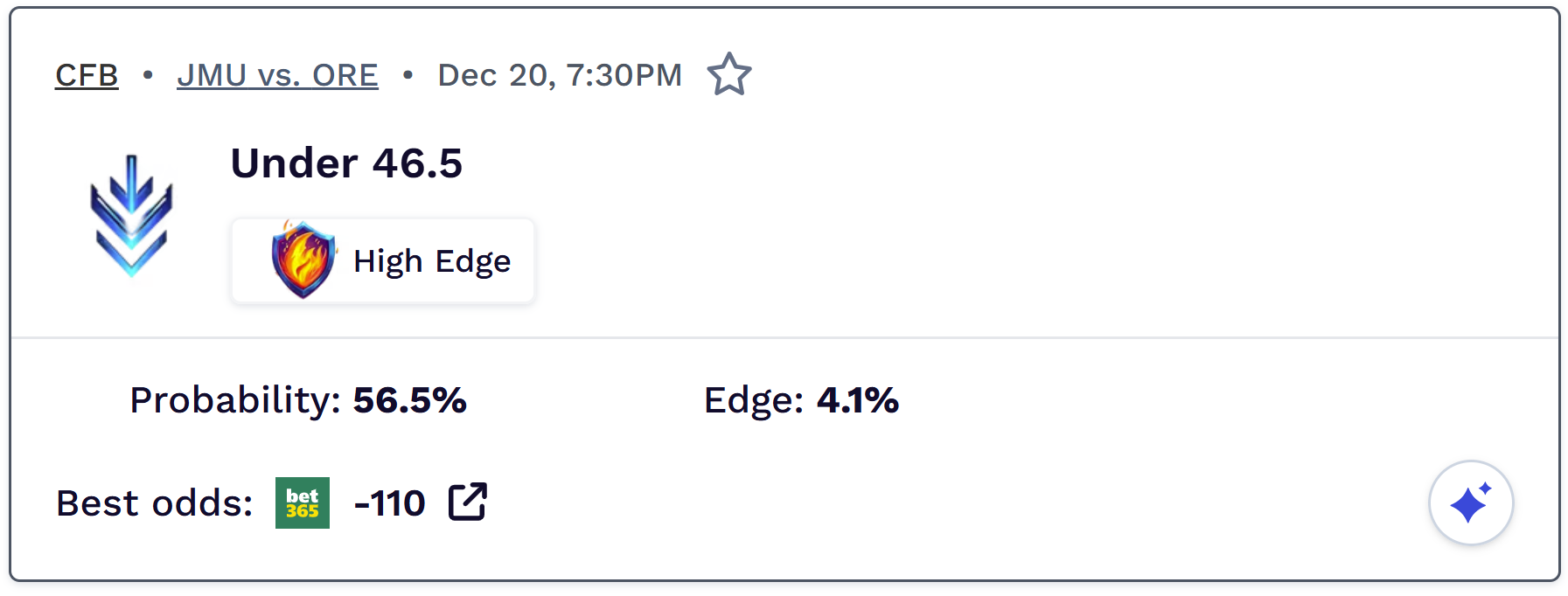Click the bet365 sportsbook logo
The height and width of the screenshot is (596, 1568).
303,502
